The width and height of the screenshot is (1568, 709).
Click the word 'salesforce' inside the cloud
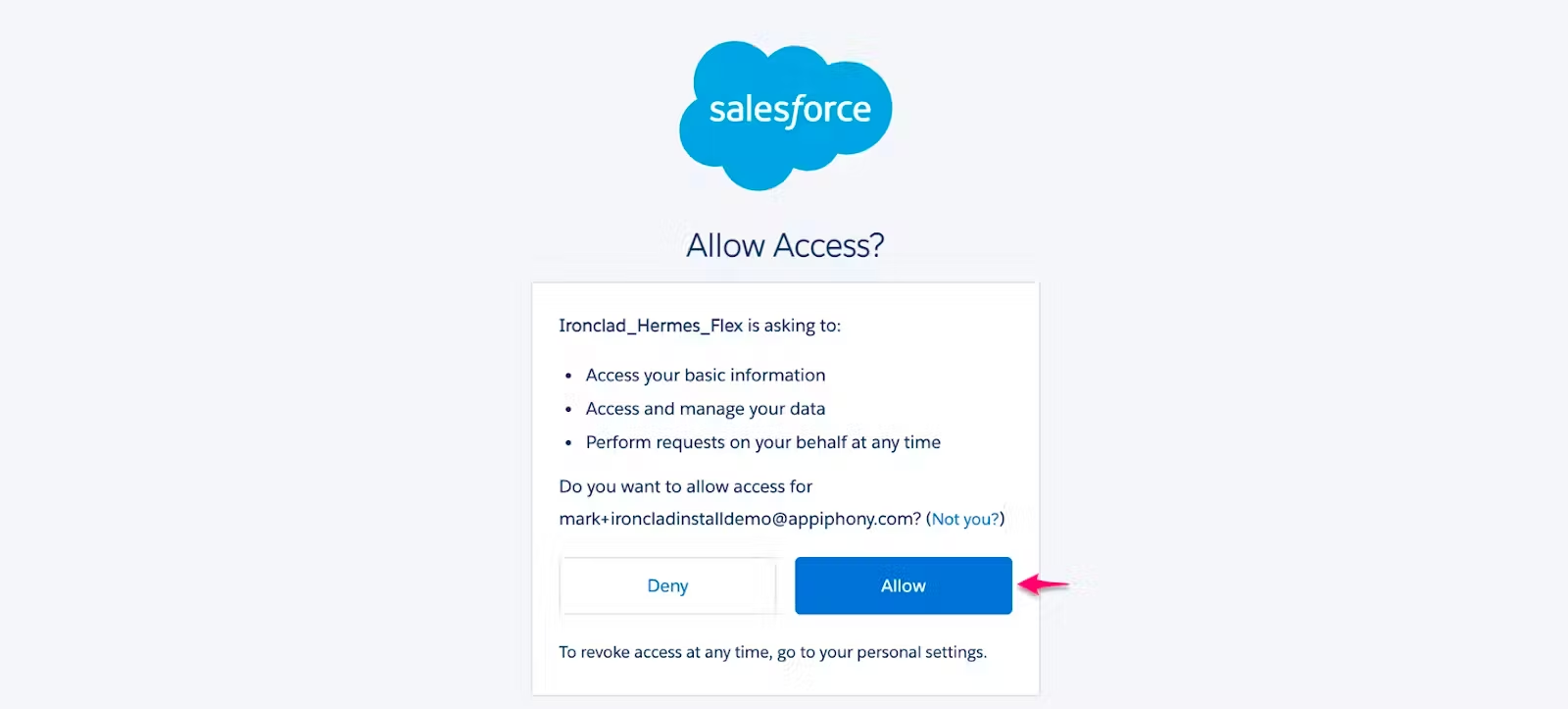[x=790, y=110]
